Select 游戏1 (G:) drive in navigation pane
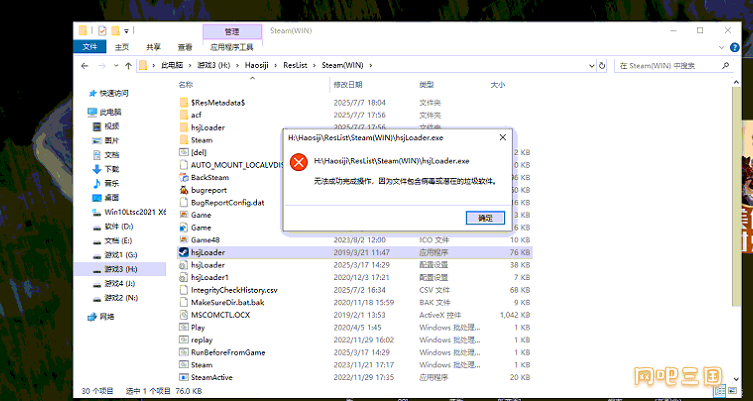This screenshot has width=753, height=401. point(121,255)
